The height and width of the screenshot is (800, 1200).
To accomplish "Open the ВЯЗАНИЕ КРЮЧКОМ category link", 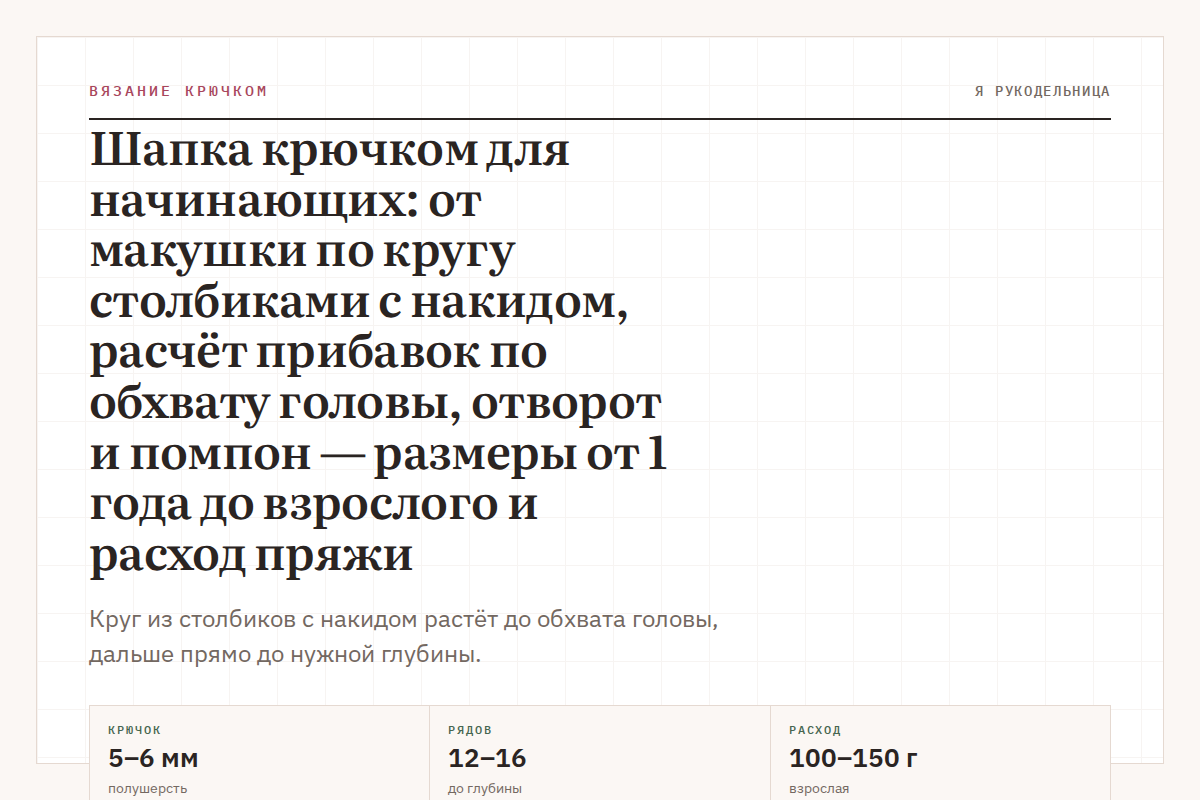I will pos(178,91).
